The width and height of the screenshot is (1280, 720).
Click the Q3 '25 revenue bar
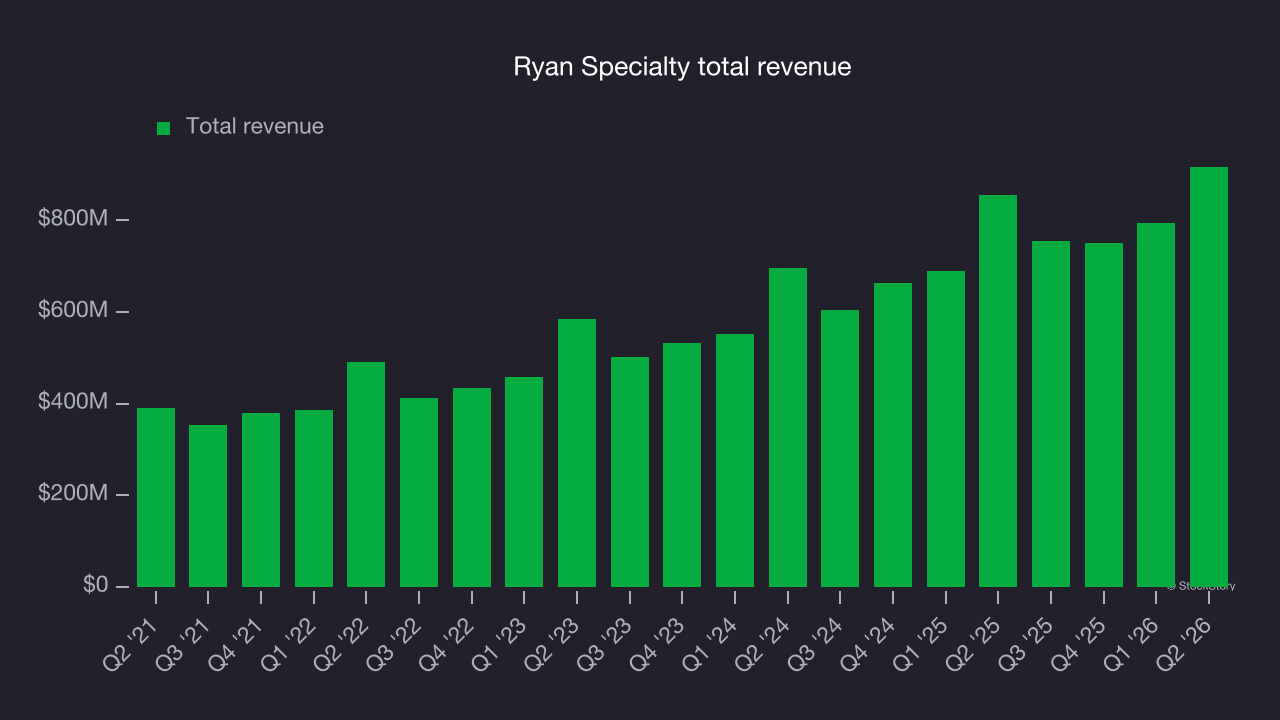[x=1051, y=414]
